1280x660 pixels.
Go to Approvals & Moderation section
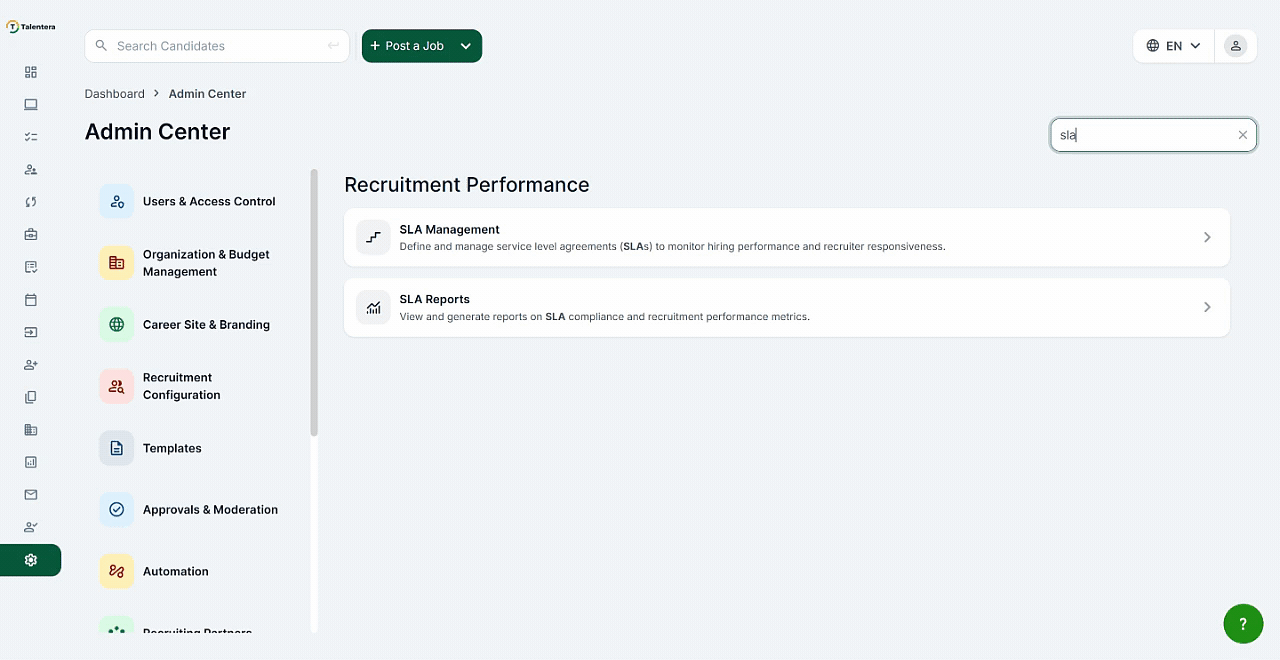point(210,509)
